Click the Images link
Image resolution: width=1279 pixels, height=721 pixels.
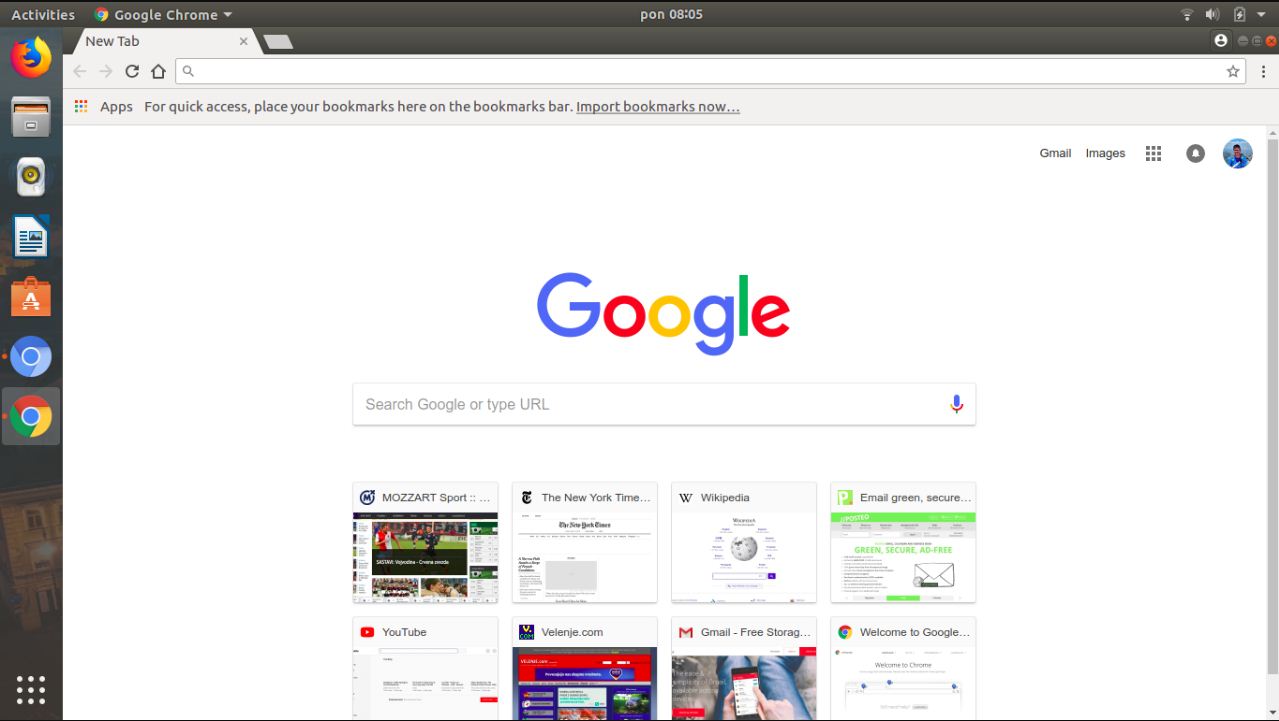point(1105,153)
